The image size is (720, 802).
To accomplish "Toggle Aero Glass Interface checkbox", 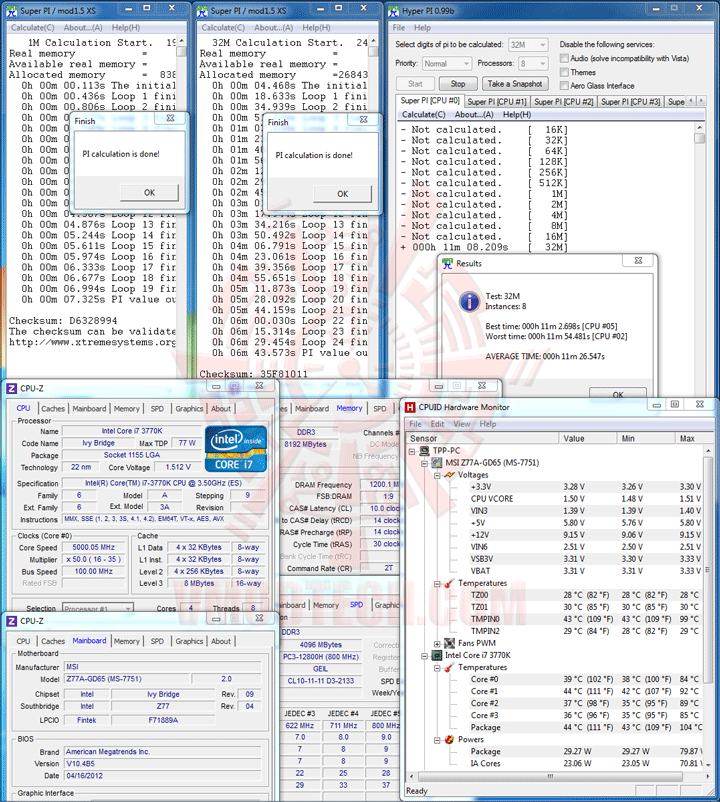I will click(x=564, y=86).
